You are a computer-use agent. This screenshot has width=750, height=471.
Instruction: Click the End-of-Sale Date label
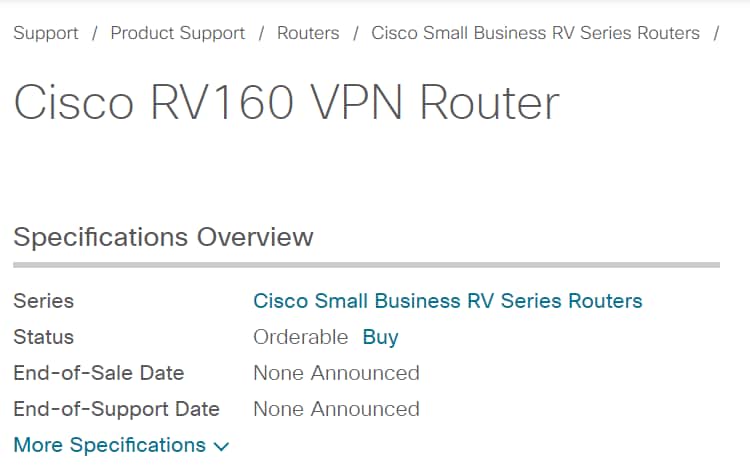[99, 373]
